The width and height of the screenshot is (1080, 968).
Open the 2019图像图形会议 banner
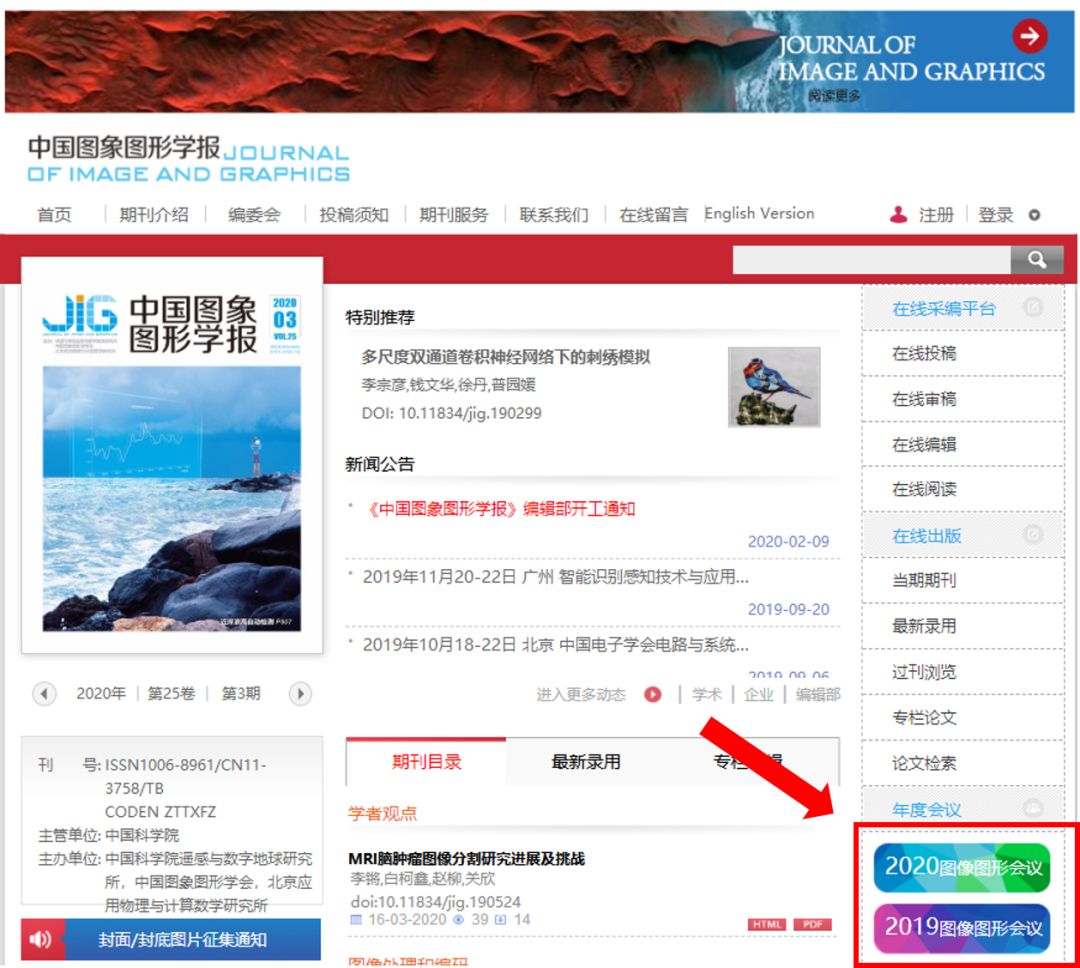click(962, 927)
